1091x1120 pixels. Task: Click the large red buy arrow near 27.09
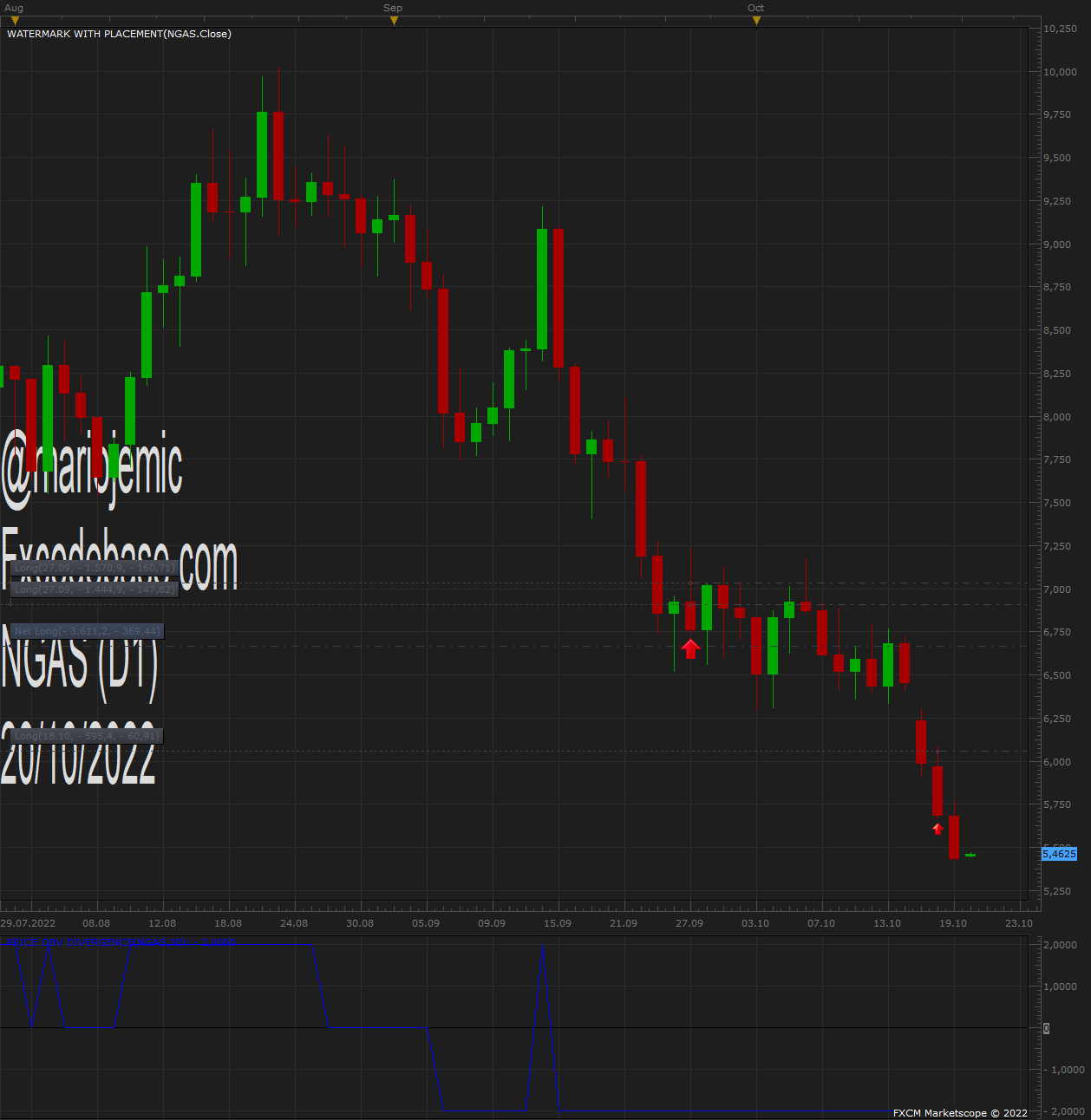[x=690, y=648]
